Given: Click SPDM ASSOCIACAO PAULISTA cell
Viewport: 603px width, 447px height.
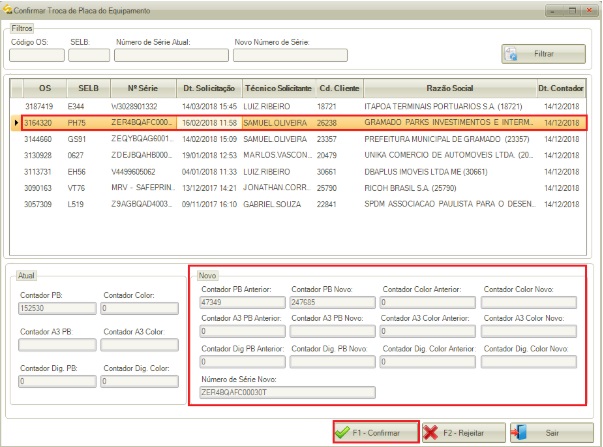Looking at the screenshot, I should 449,204.
